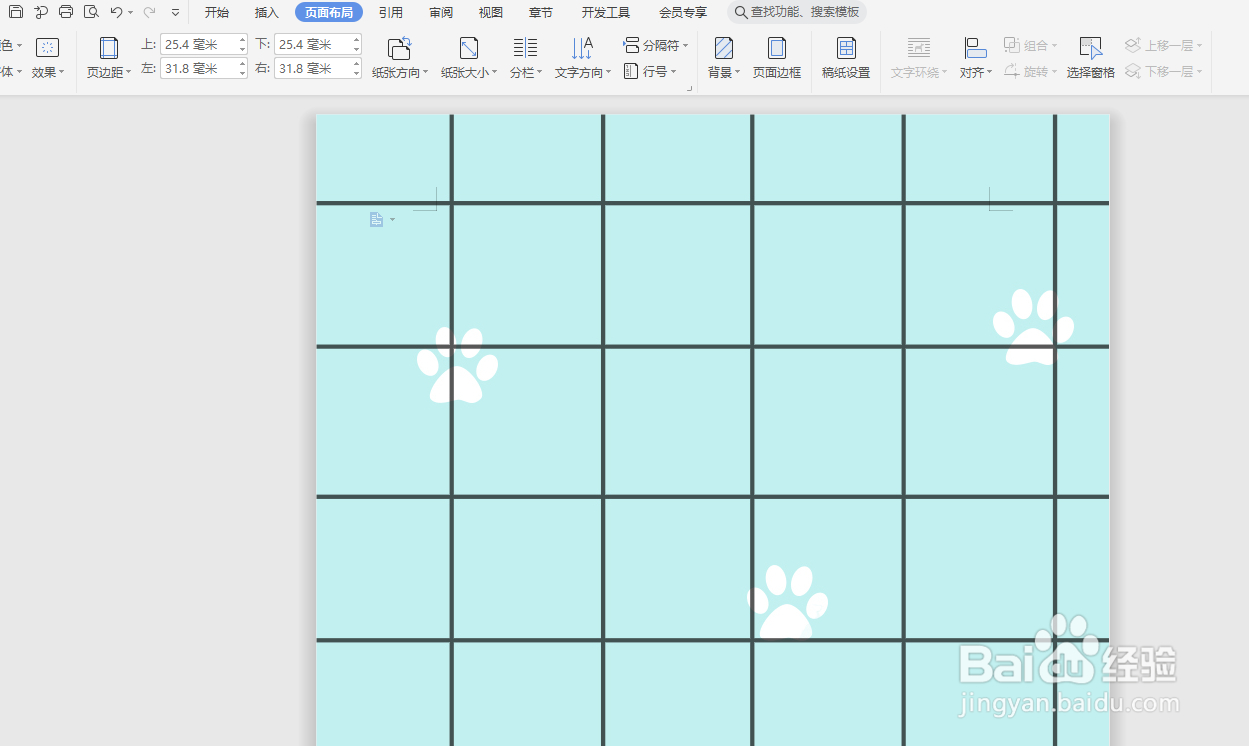Open the 选择窗格 selection pane

pos(1091,57)
